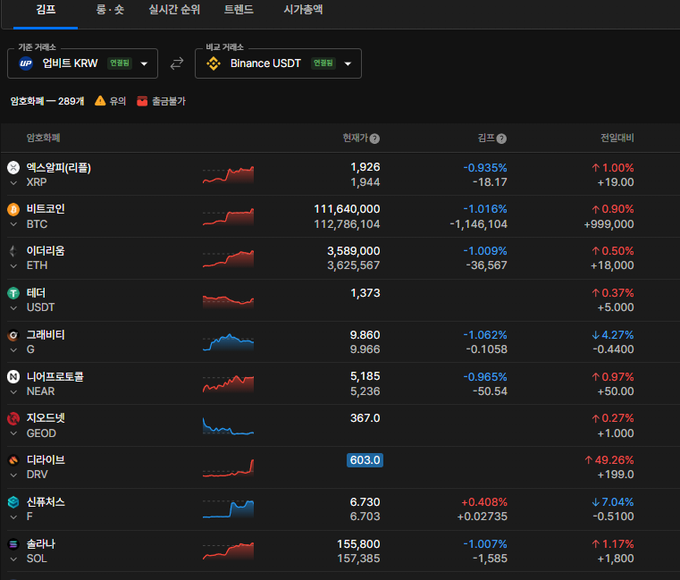
Task: Open help icon next to 김프 column
Action: coord(502,139)
